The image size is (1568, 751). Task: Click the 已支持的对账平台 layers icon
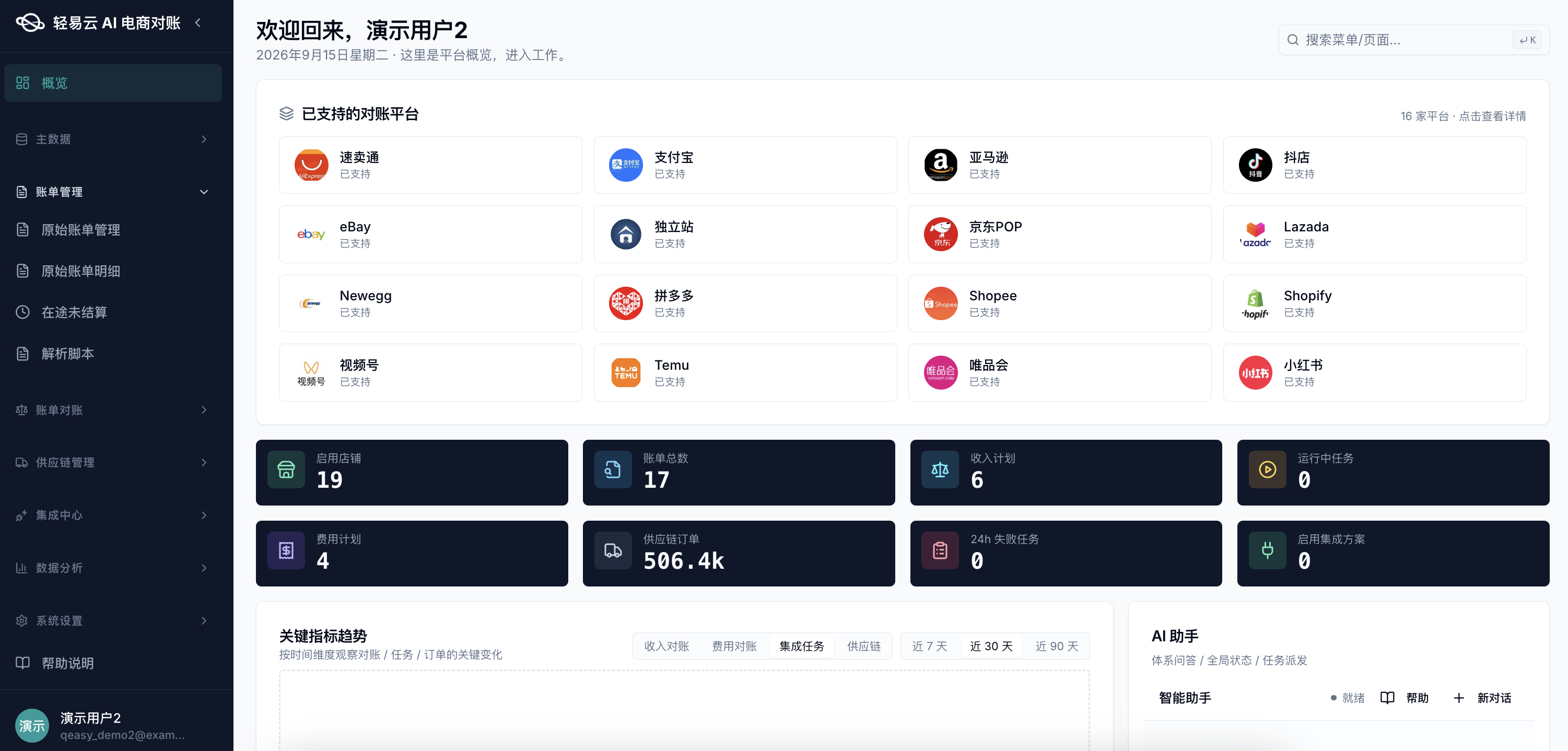[x=286, y=114]
